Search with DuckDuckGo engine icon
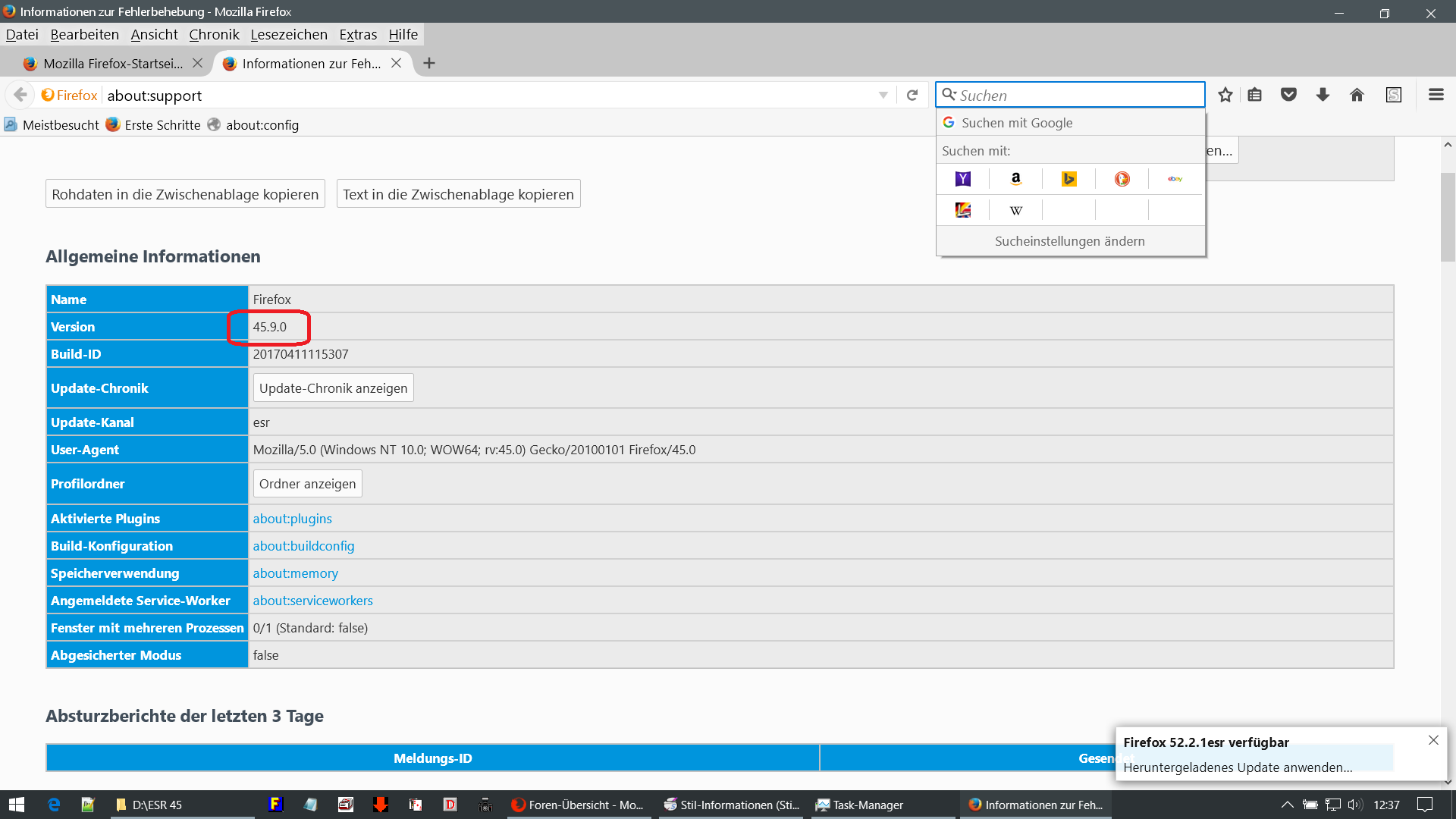The height and width of the screenshot is (819, 1456). [x=1122, y=179]
